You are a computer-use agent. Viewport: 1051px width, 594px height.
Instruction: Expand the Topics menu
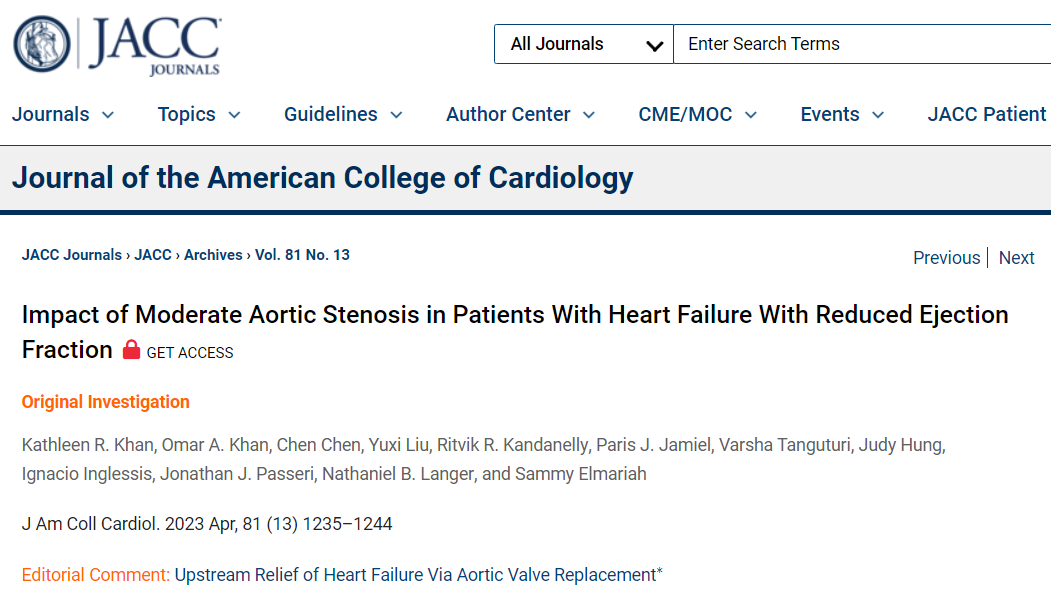(199, 115)
